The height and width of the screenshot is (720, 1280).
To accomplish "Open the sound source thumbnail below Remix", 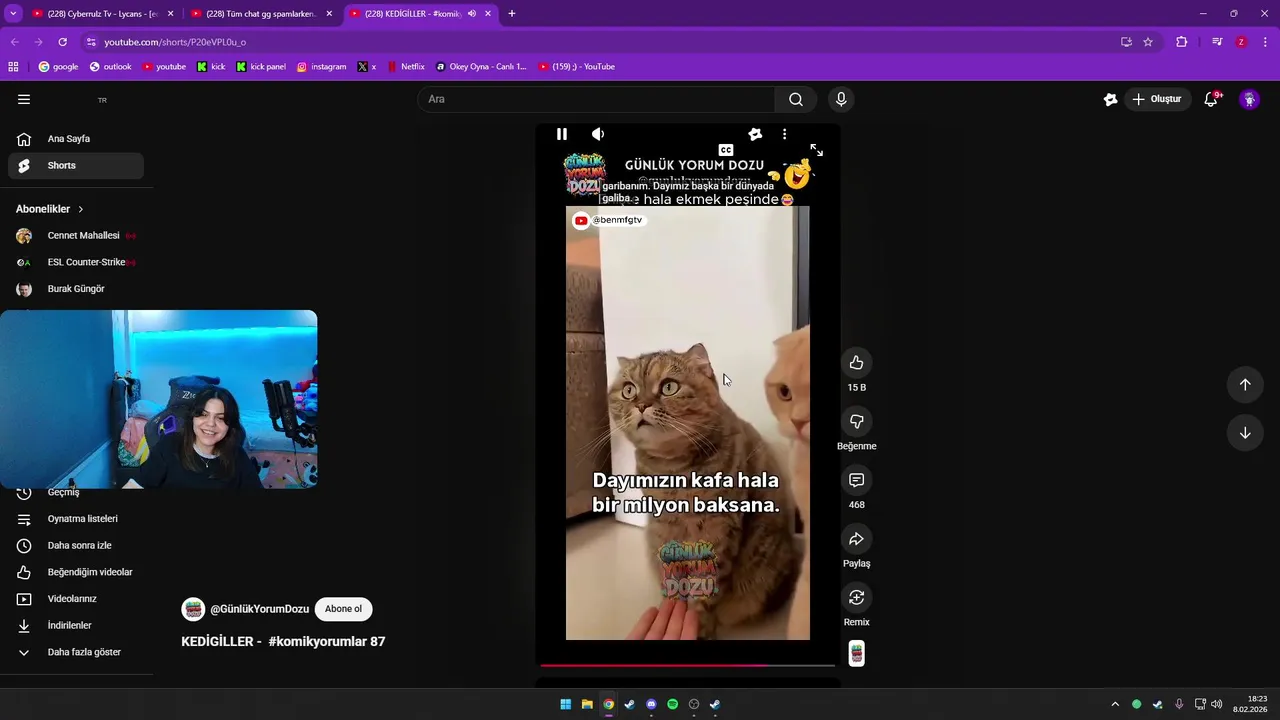I will click(857, 653).
